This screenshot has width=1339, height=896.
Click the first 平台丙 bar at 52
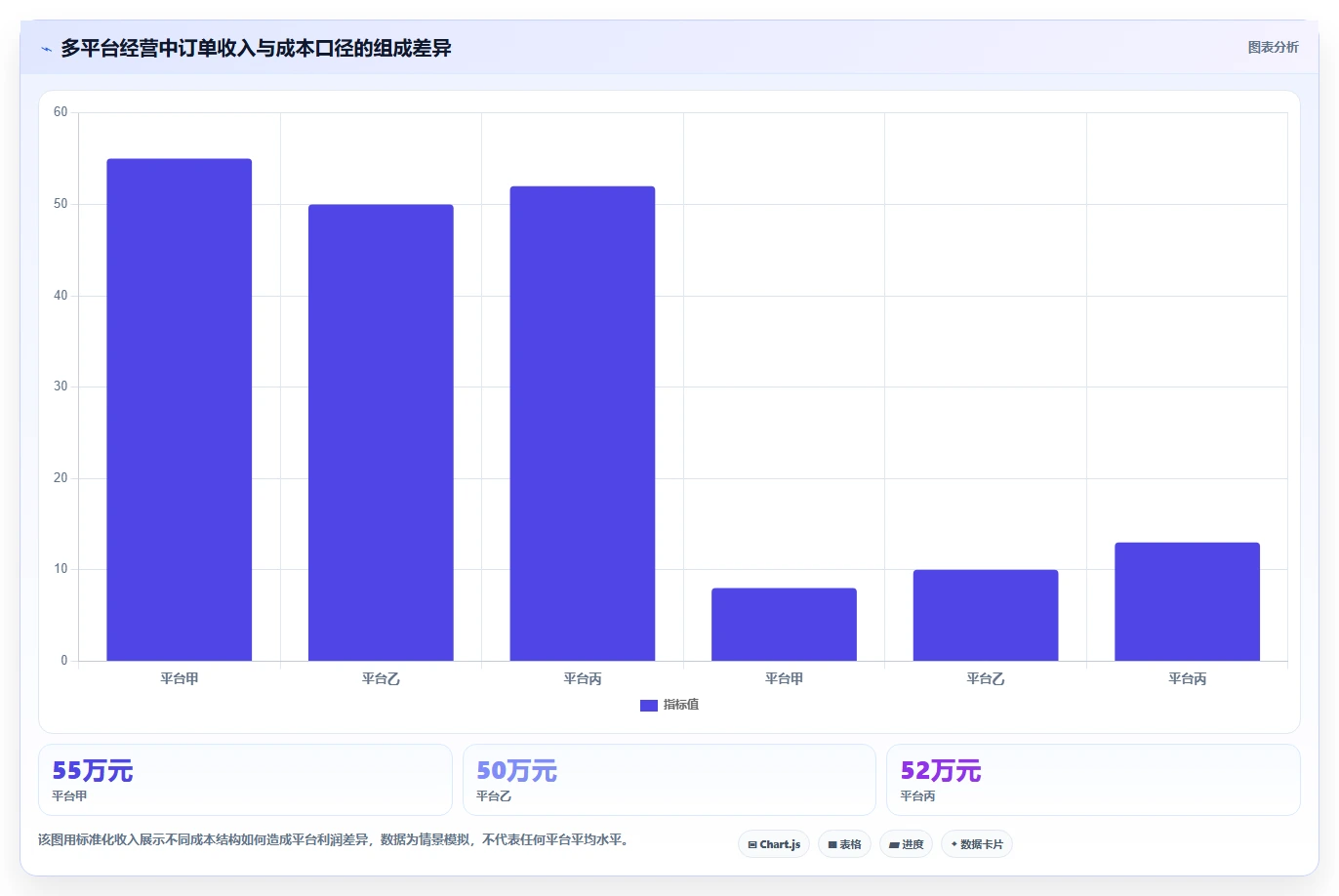583,424
